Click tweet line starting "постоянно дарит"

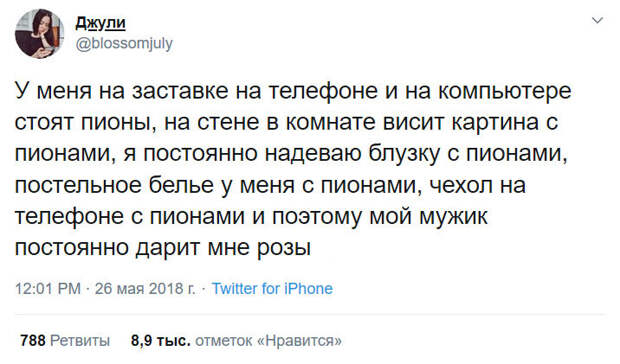tap(163, 248)
